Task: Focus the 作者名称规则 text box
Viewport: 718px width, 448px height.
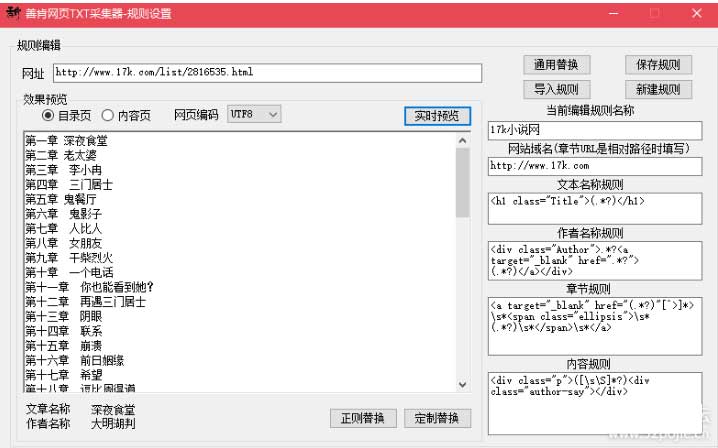Action: click(x=595, y=261)
